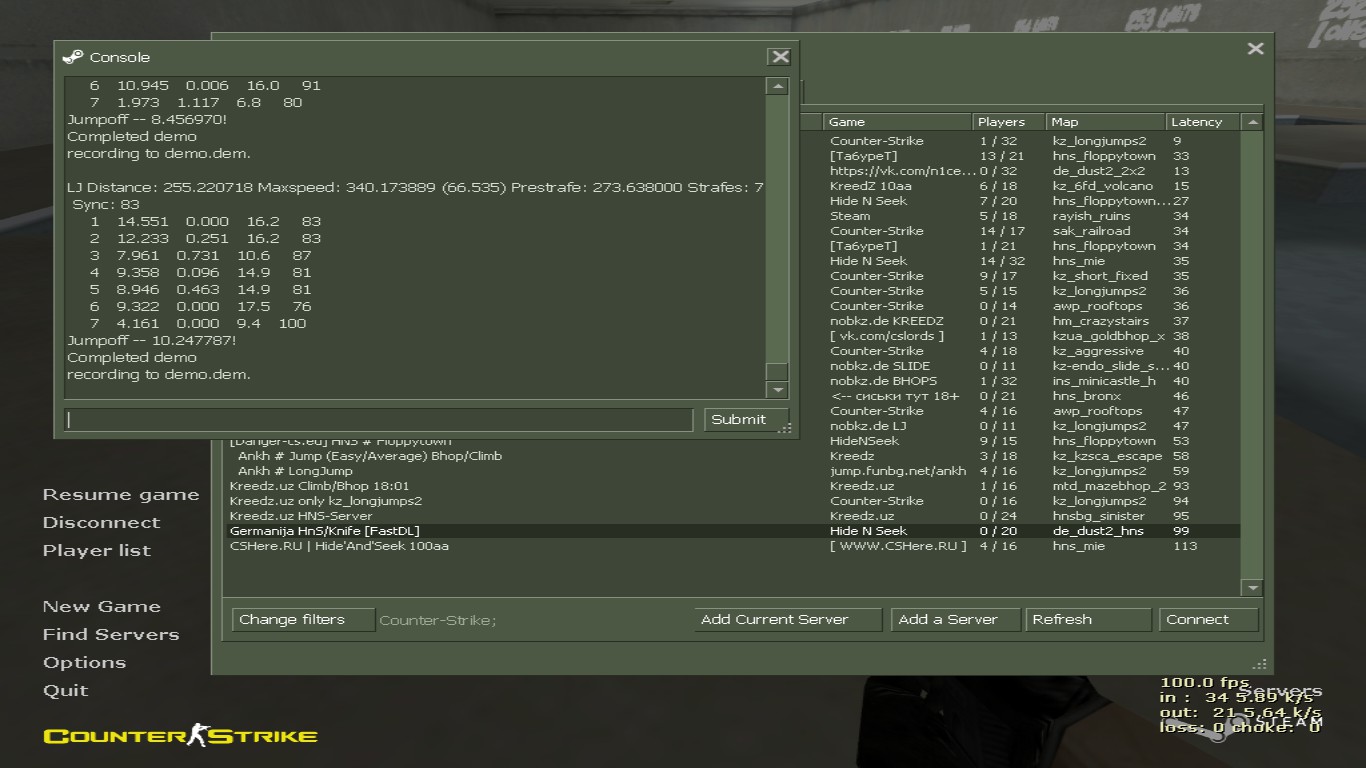The image size is (1366, 768).
Task: Click the nobkz.de BHOPS game cell
Action: pos(883,381)
